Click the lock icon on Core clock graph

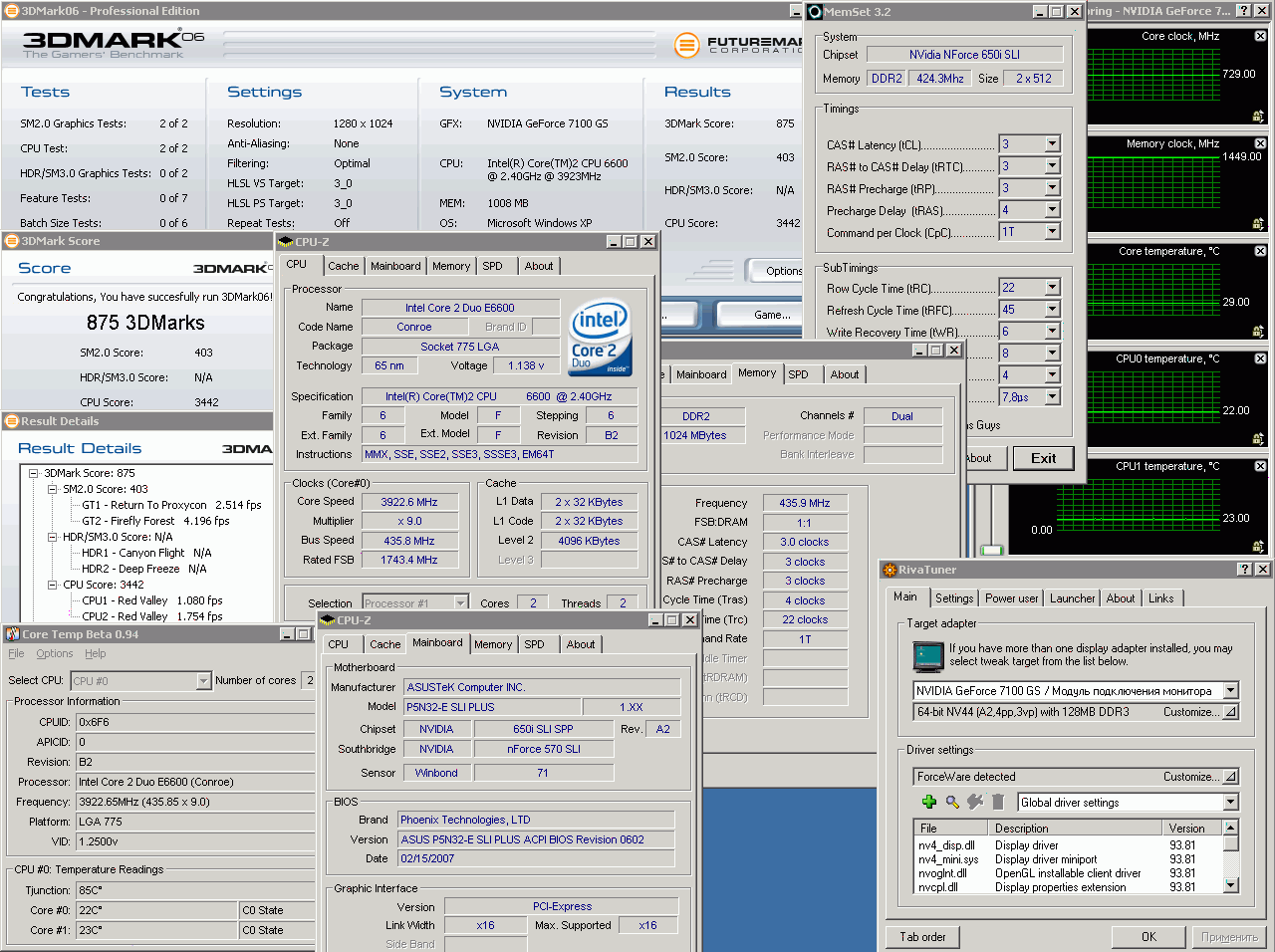1258,116
